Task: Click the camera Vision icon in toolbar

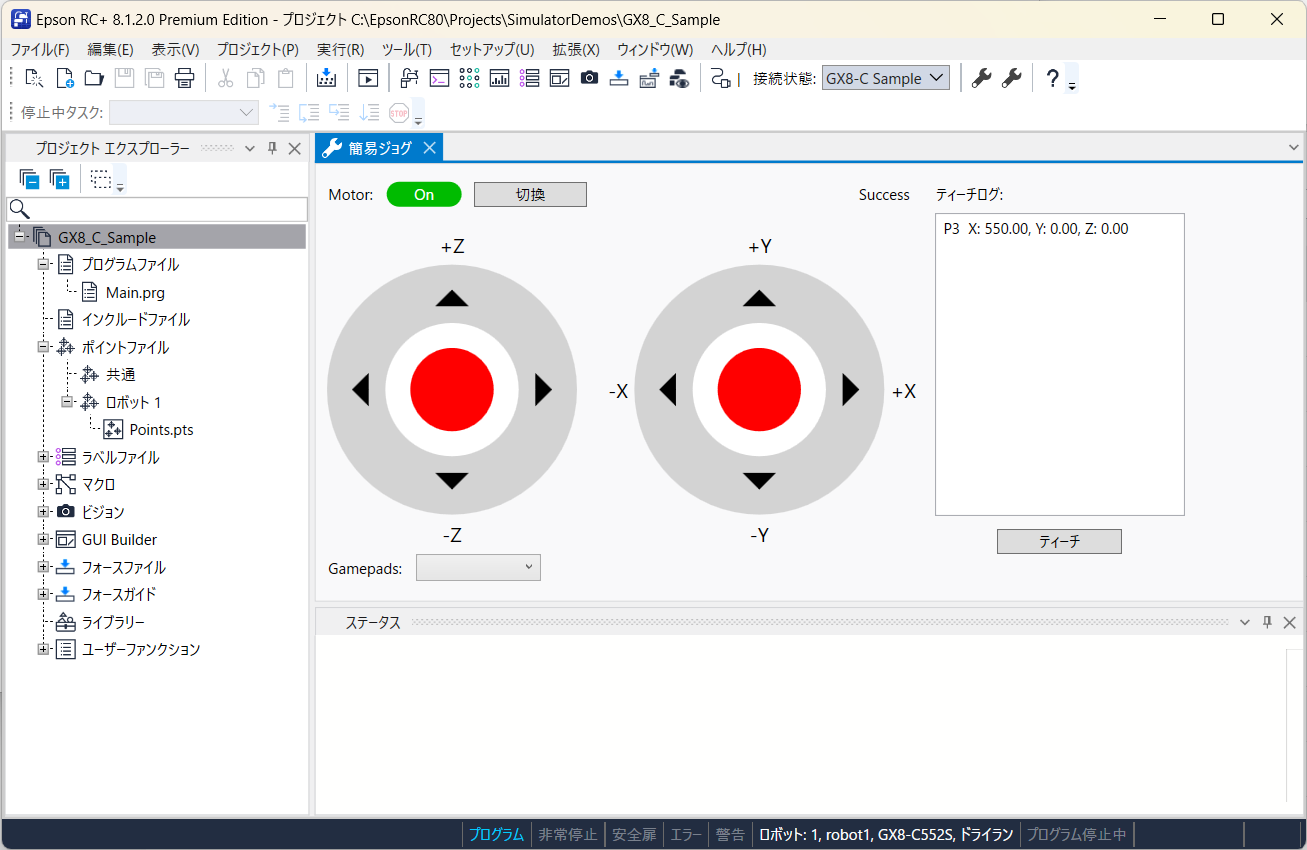Action: 589,78
